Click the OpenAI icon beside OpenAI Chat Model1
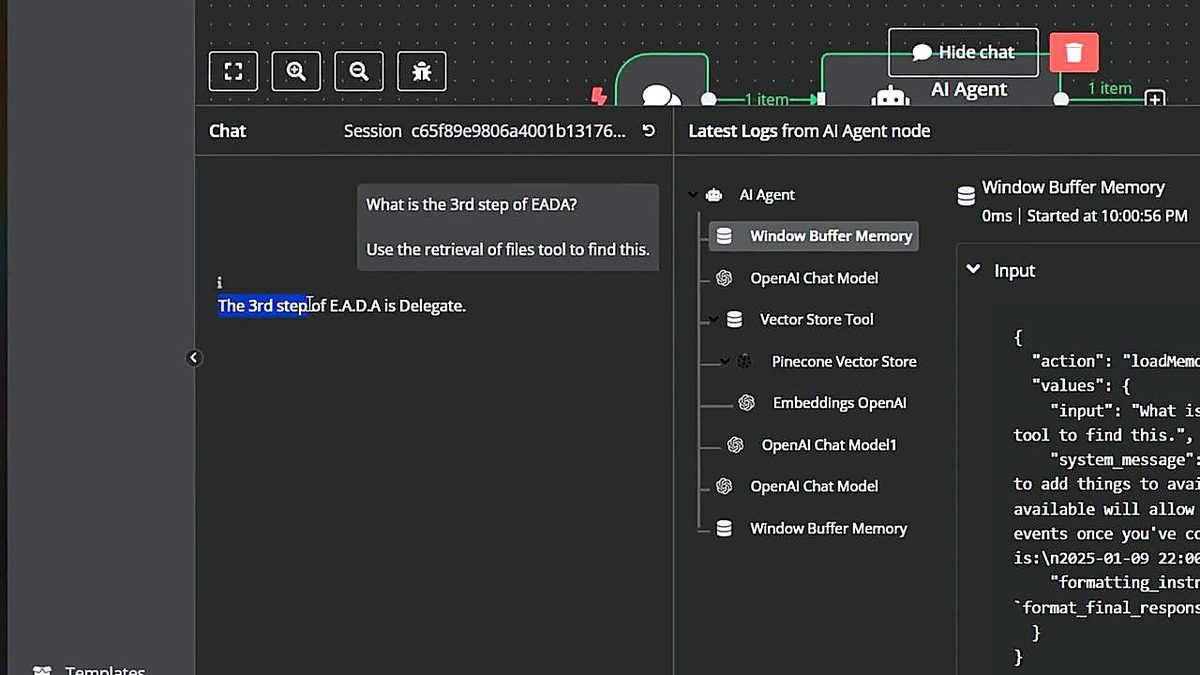Viewport: 1200px width, 675px height. [x=735, y=445]
